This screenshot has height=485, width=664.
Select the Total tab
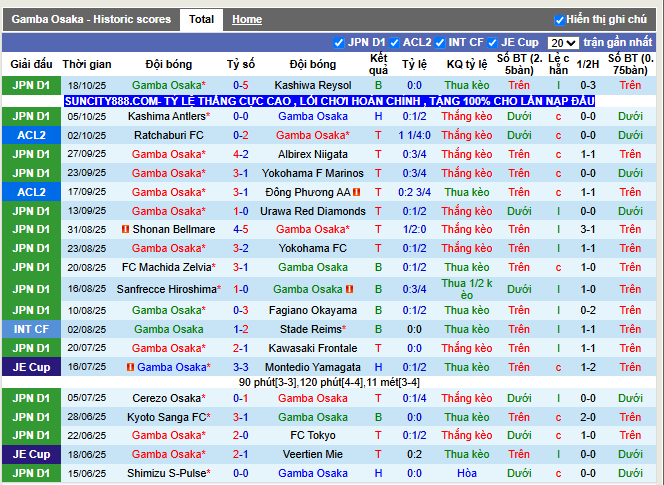(201, 19)
